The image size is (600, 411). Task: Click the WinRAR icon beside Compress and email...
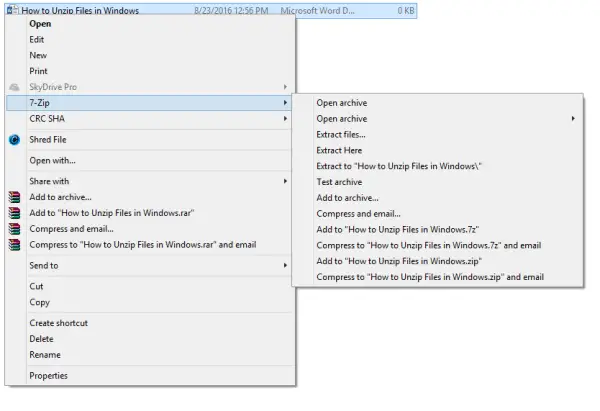tap(14, 229)
